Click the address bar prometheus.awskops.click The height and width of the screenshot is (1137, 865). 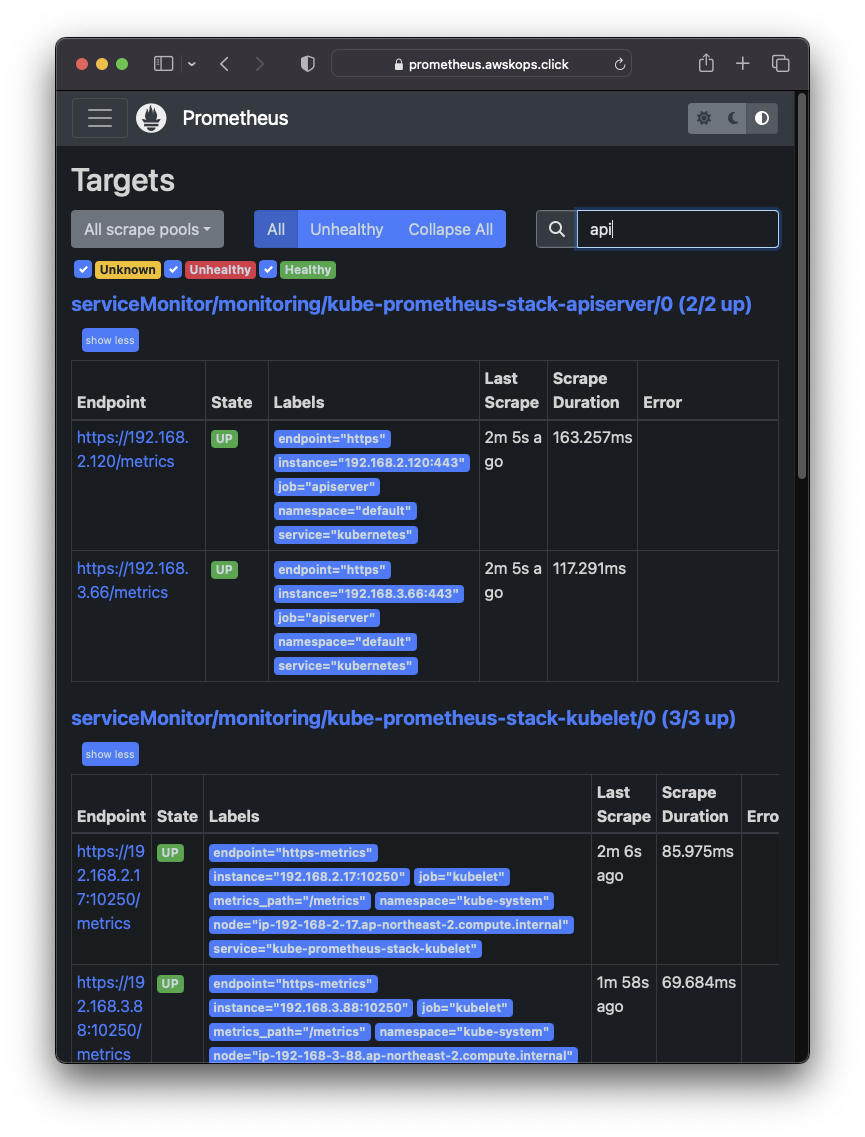point(481,64)
